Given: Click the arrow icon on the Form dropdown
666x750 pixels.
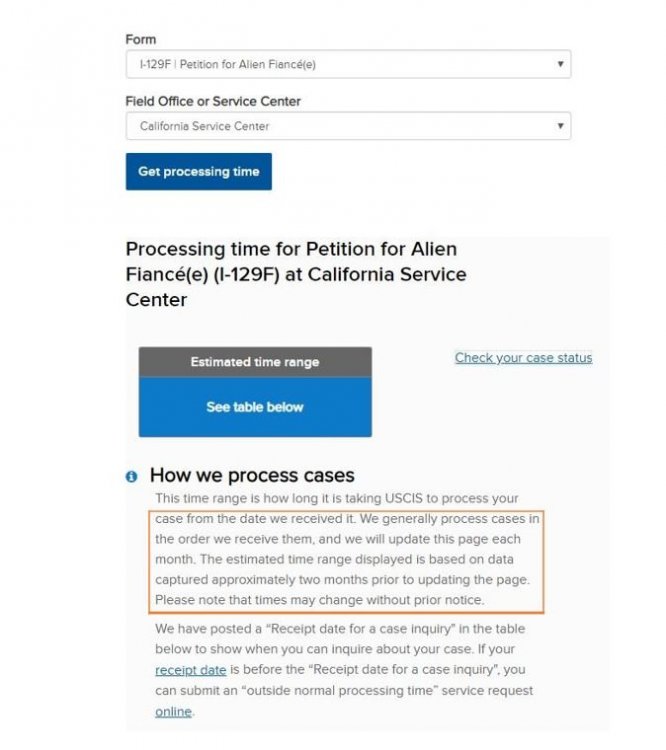Looking at the screenshot, I should point(560,64).
